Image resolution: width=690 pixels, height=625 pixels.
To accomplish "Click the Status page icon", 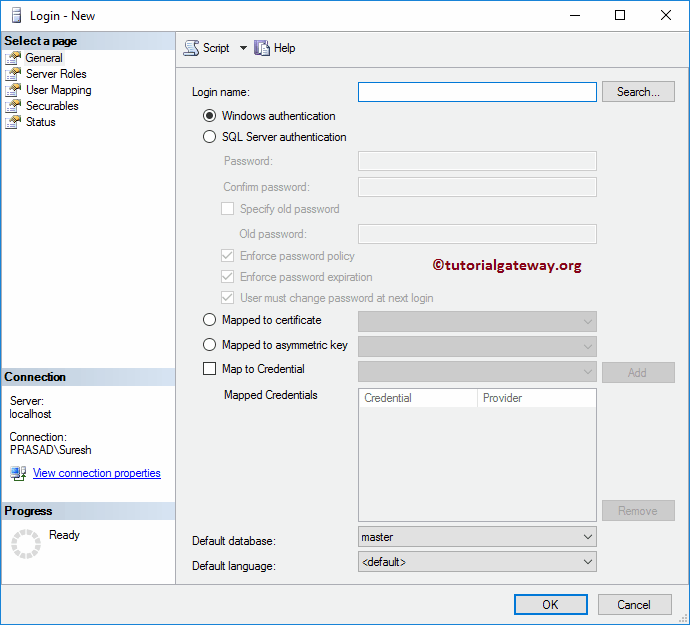I will pos(13,122).
